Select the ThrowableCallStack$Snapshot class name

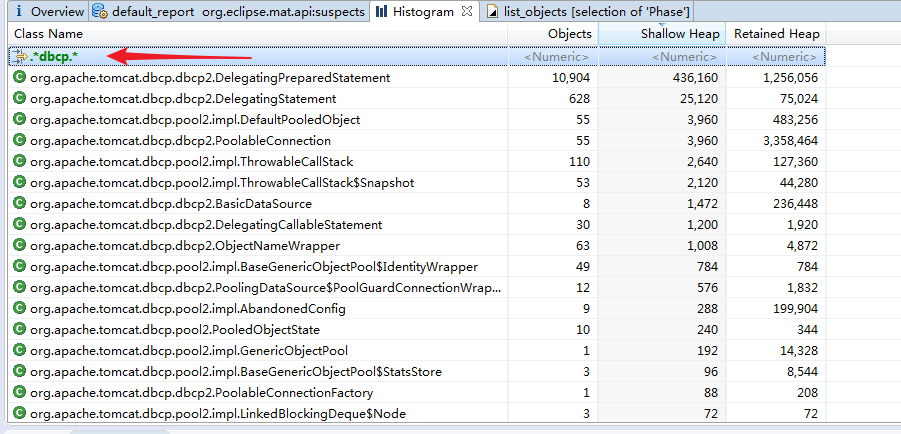[222, 183]
